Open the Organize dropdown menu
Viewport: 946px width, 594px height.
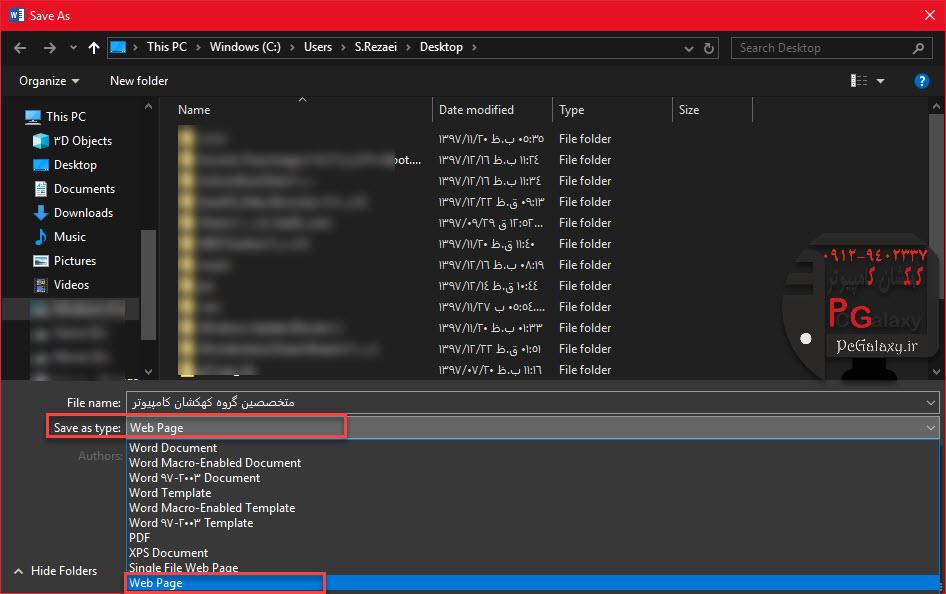tap(49, 81)
